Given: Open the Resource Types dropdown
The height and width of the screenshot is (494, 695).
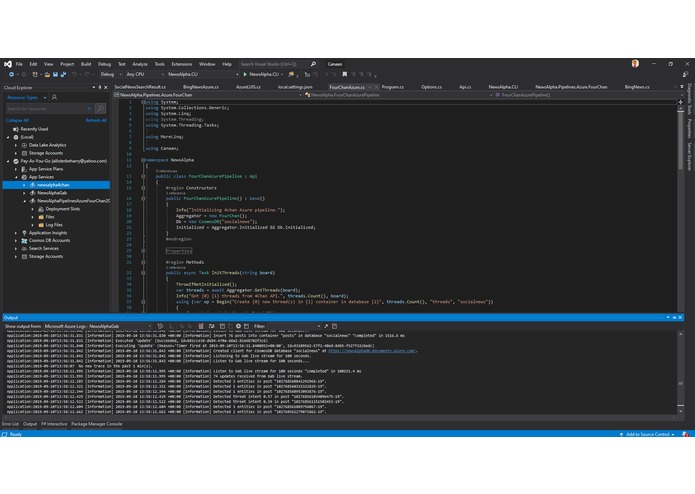Looking at the screenshot, I should [x=27, y=97].
